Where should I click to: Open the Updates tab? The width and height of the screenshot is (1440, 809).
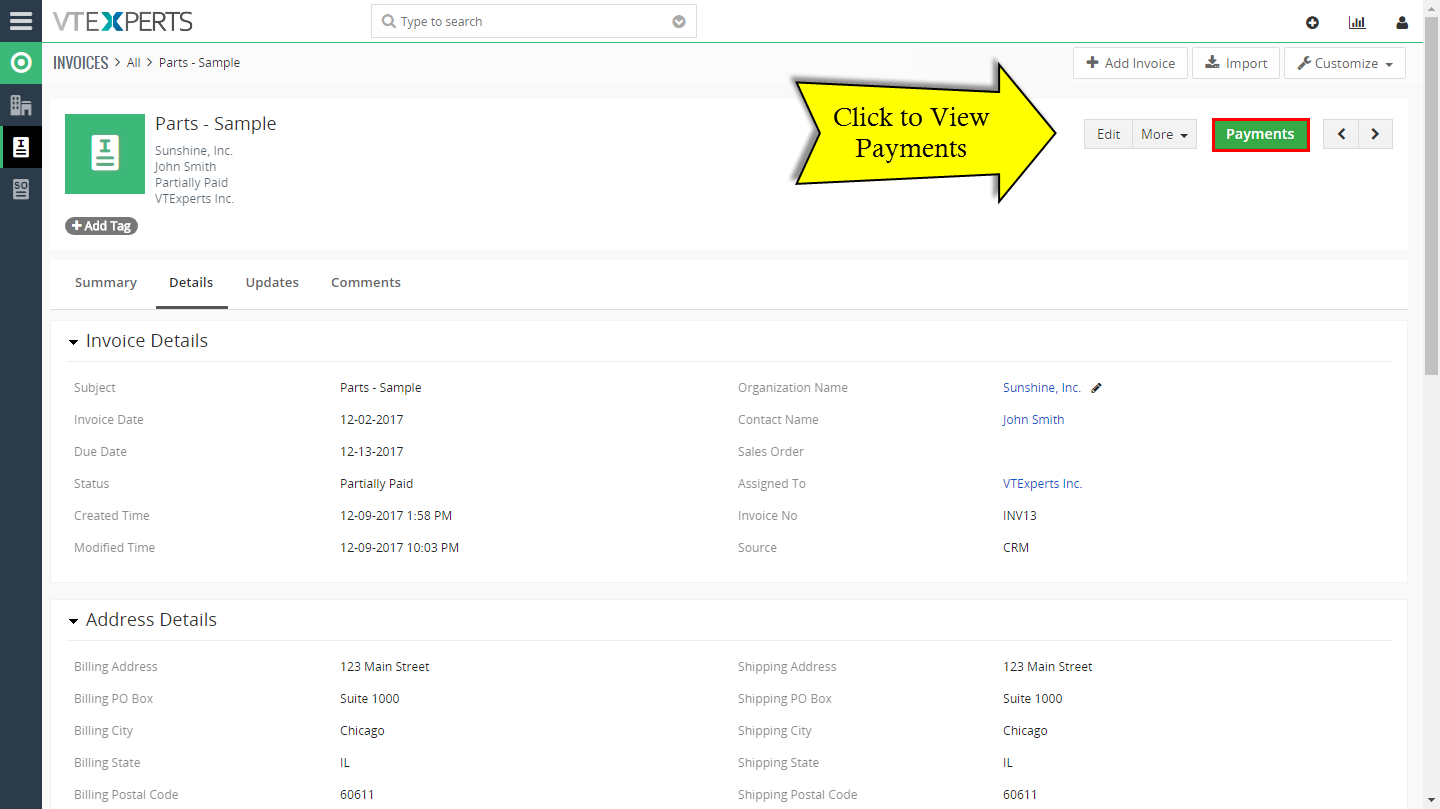272,283
